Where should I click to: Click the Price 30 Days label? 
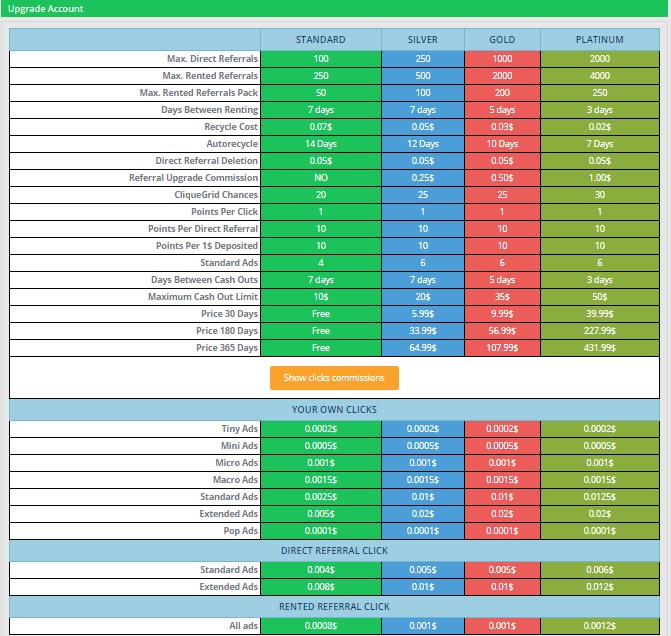(229, 314)
